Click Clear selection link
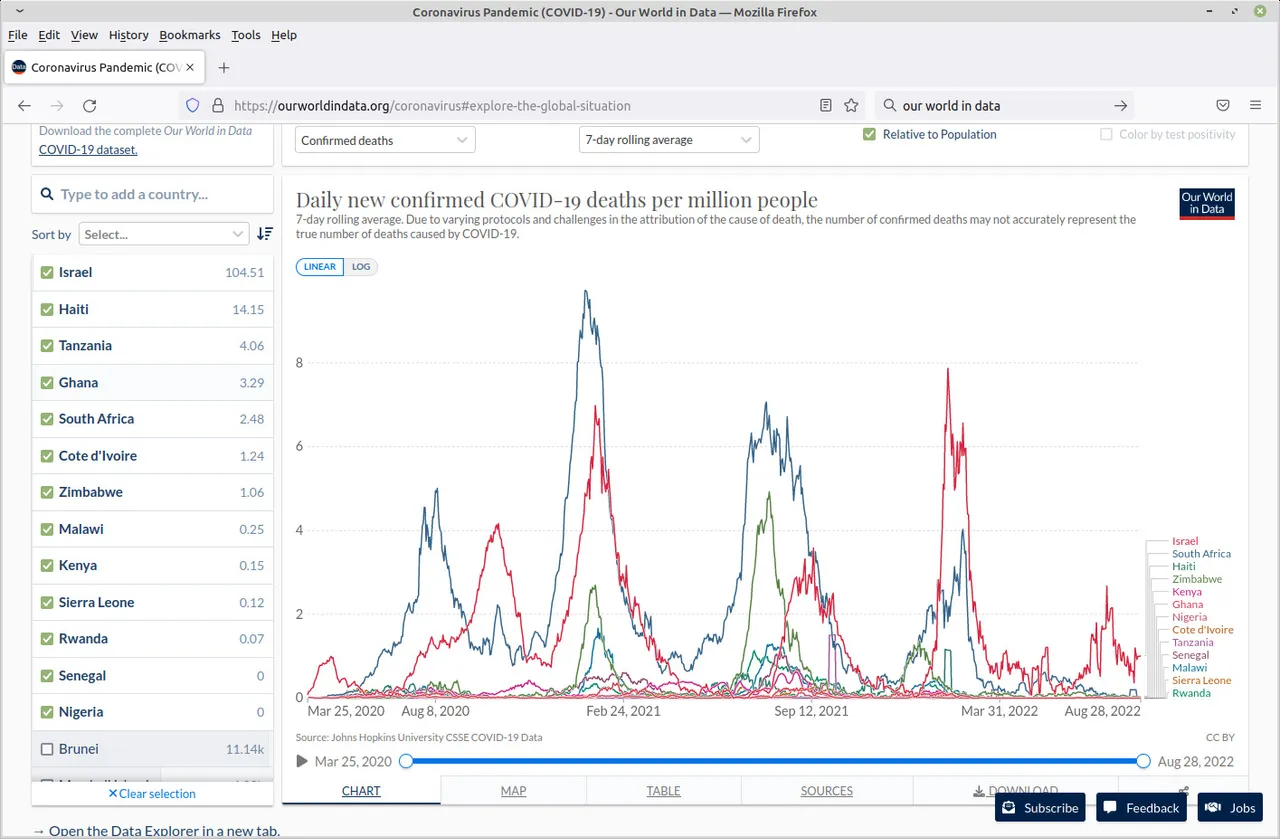This screenshot has height=839, width=1280. click(x=152, y=793)
